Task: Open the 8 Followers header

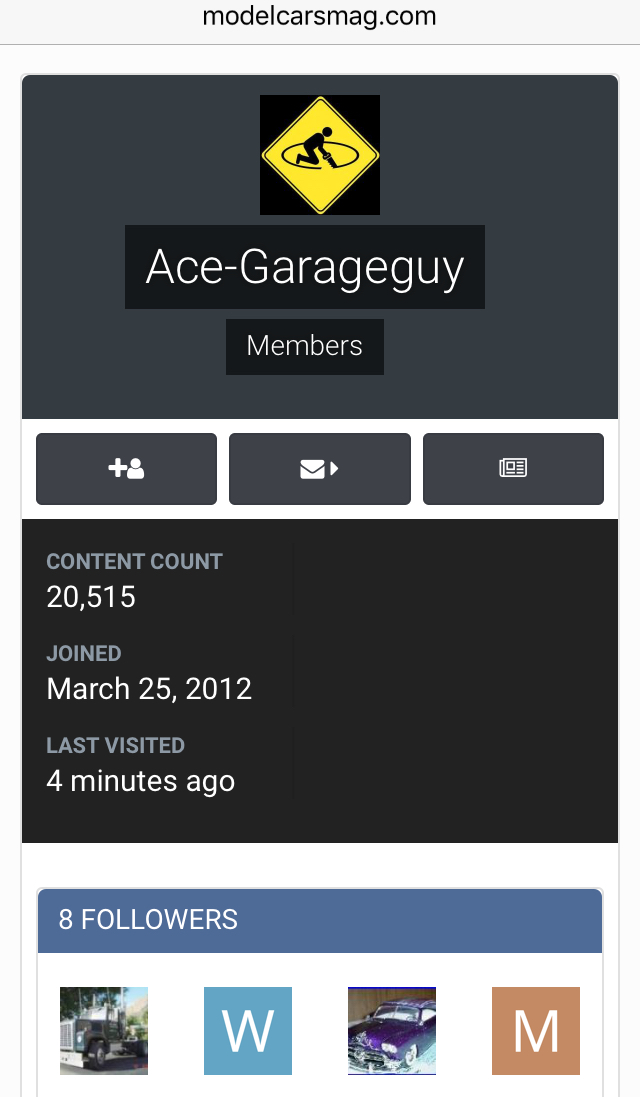Action: 320,920
